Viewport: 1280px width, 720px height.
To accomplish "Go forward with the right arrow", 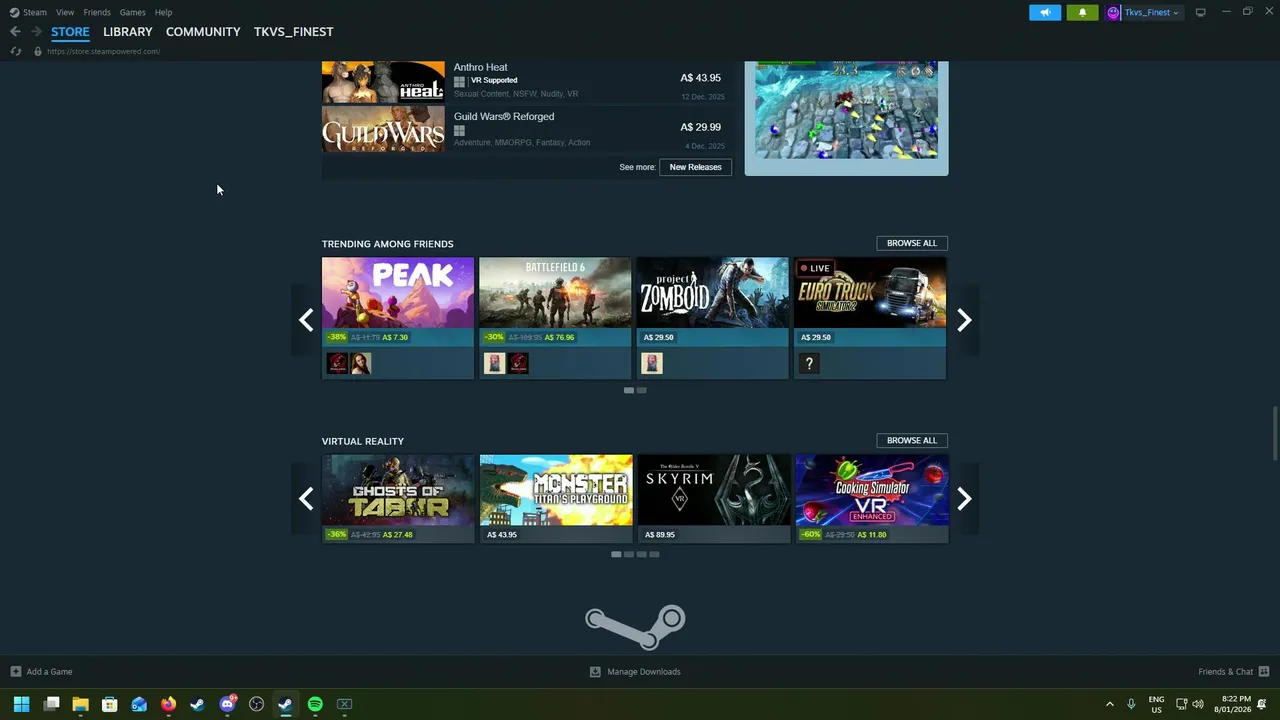I will [36, 31].
